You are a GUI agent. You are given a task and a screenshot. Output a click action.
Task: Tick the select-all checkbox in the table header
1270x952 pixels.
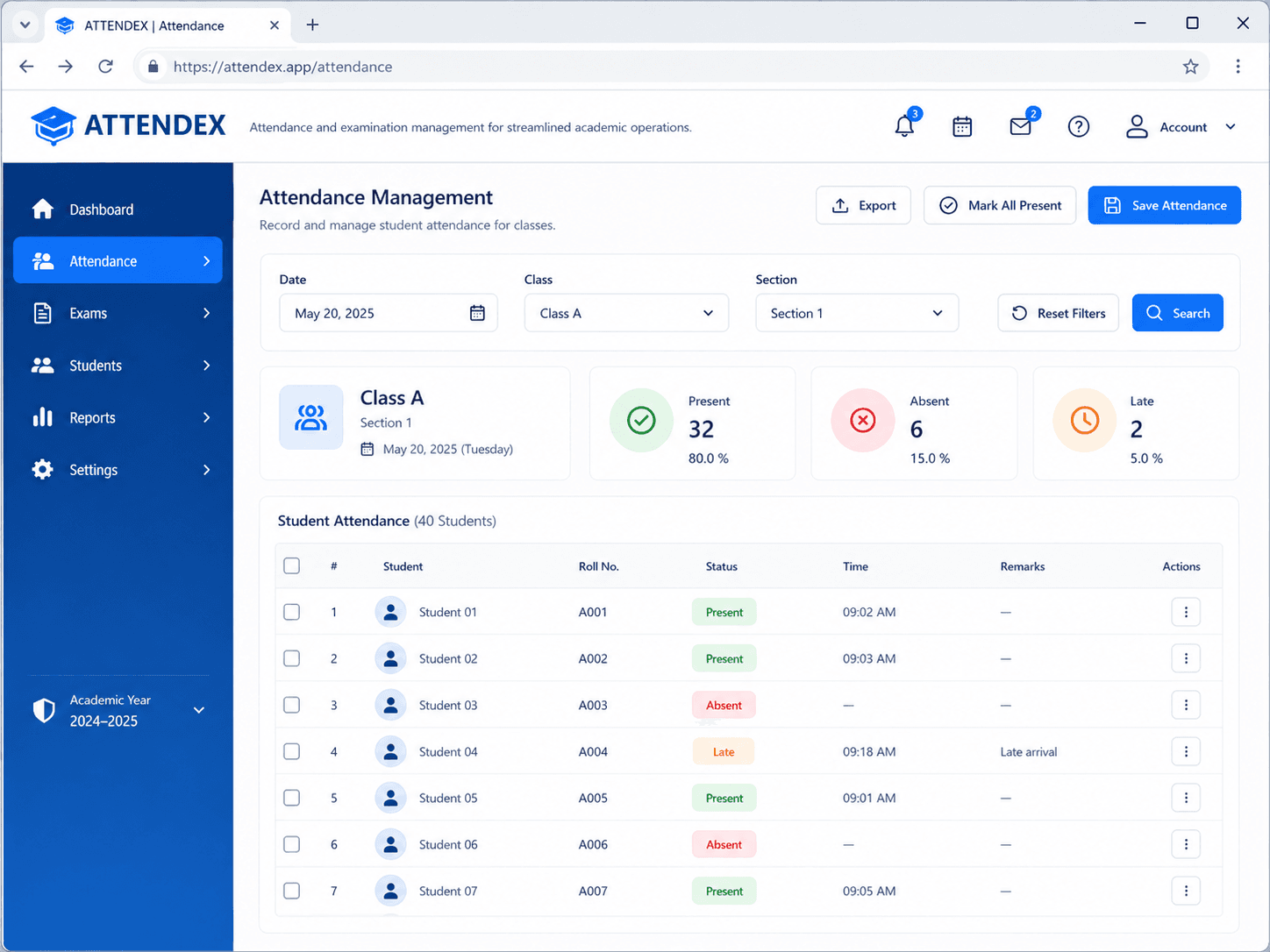[292, 565]
